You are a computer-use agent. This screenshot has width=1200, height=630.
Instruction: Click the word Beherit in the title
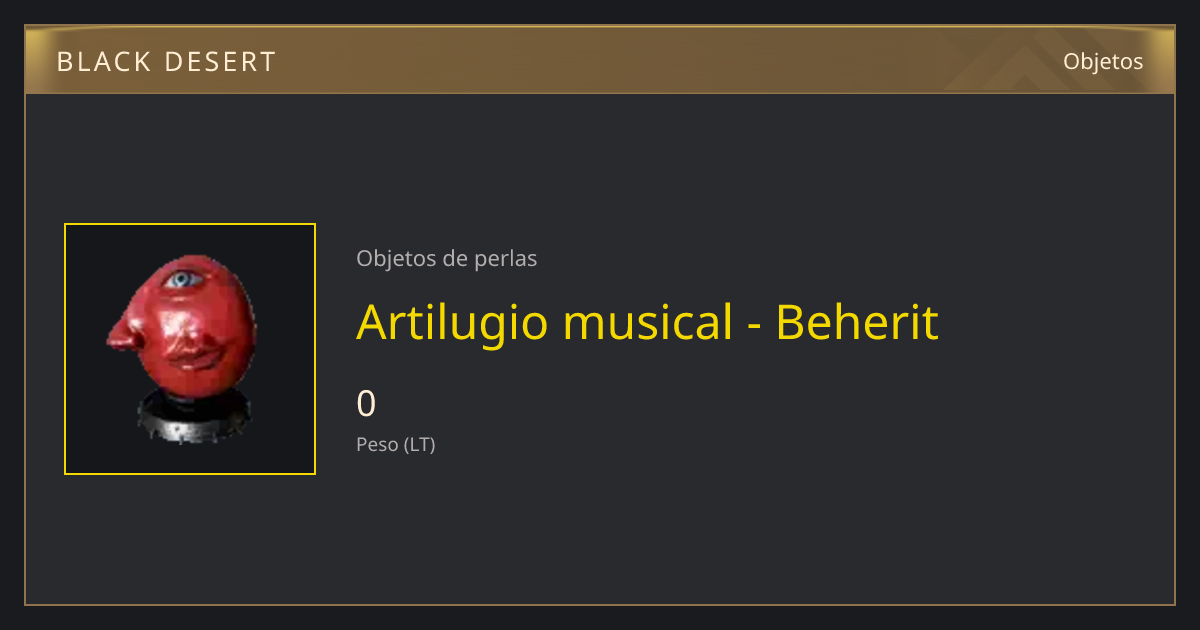pyautogui.click(x=857, y=322)
